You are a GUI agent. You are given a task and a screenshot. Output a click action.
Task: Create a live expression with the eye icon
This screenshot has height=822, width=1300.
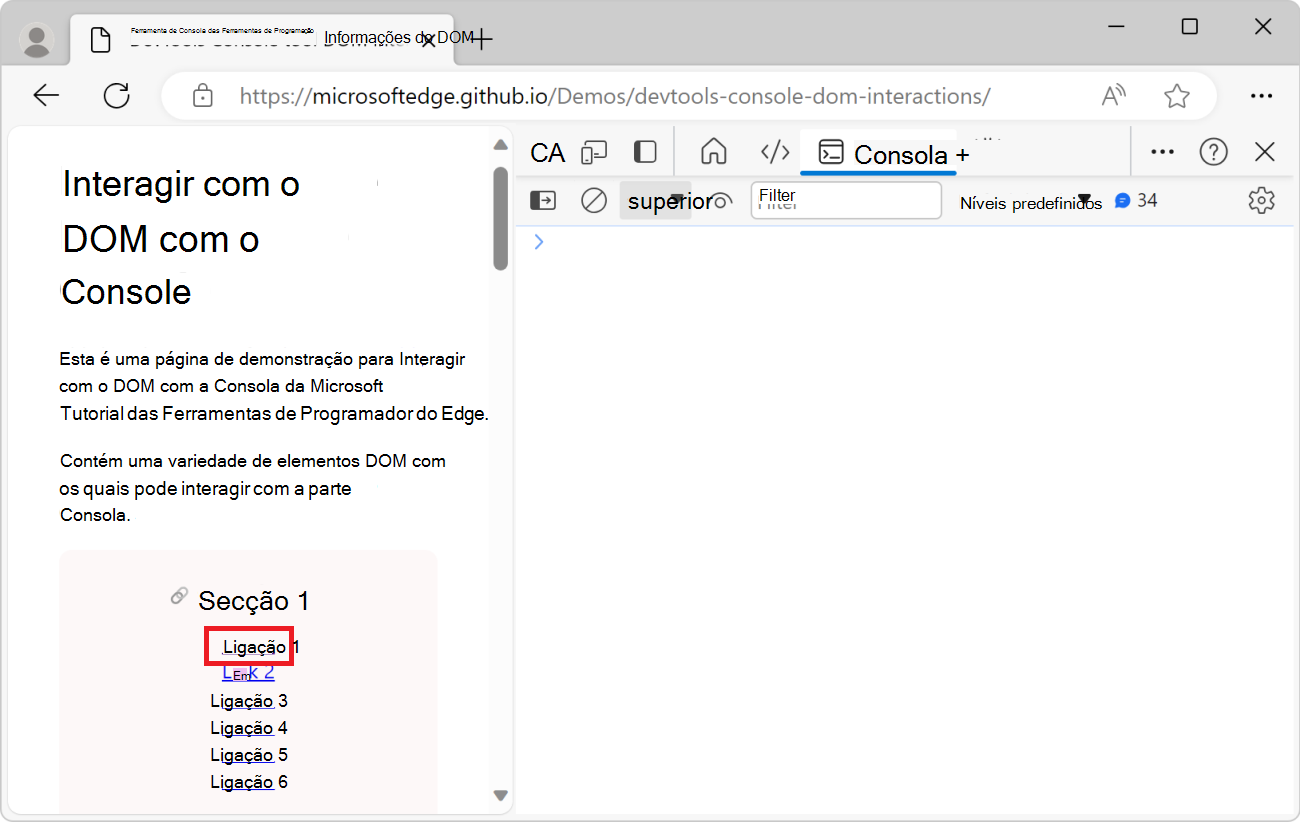click(x=721, y=200)
